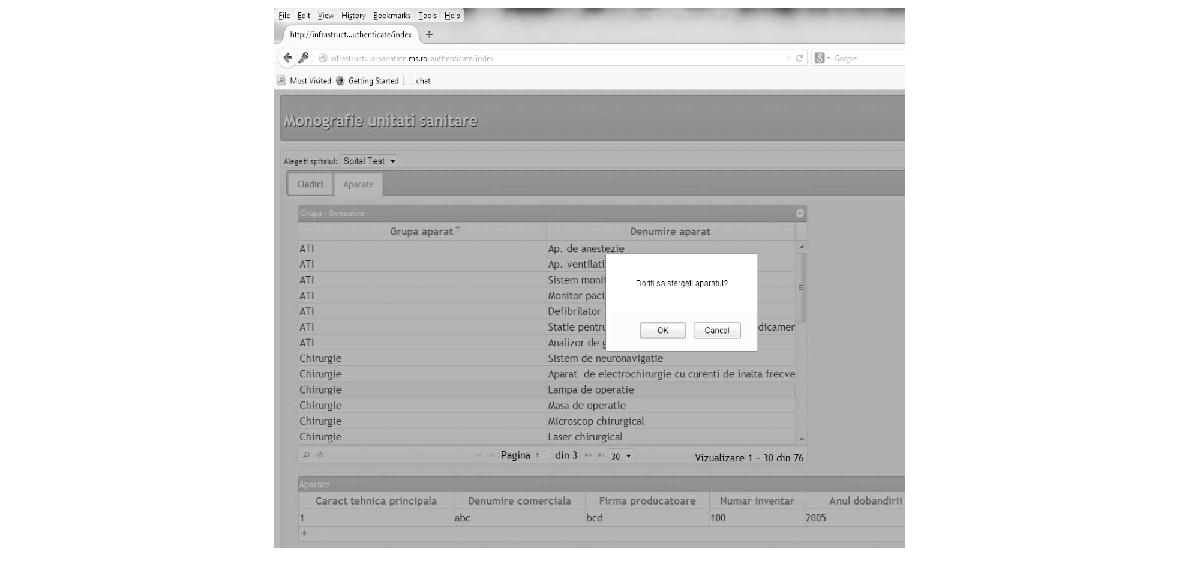Viewport: 1182px width, 562px height.
Task: Select the Defibrilator row
Action: coord(547,311)
